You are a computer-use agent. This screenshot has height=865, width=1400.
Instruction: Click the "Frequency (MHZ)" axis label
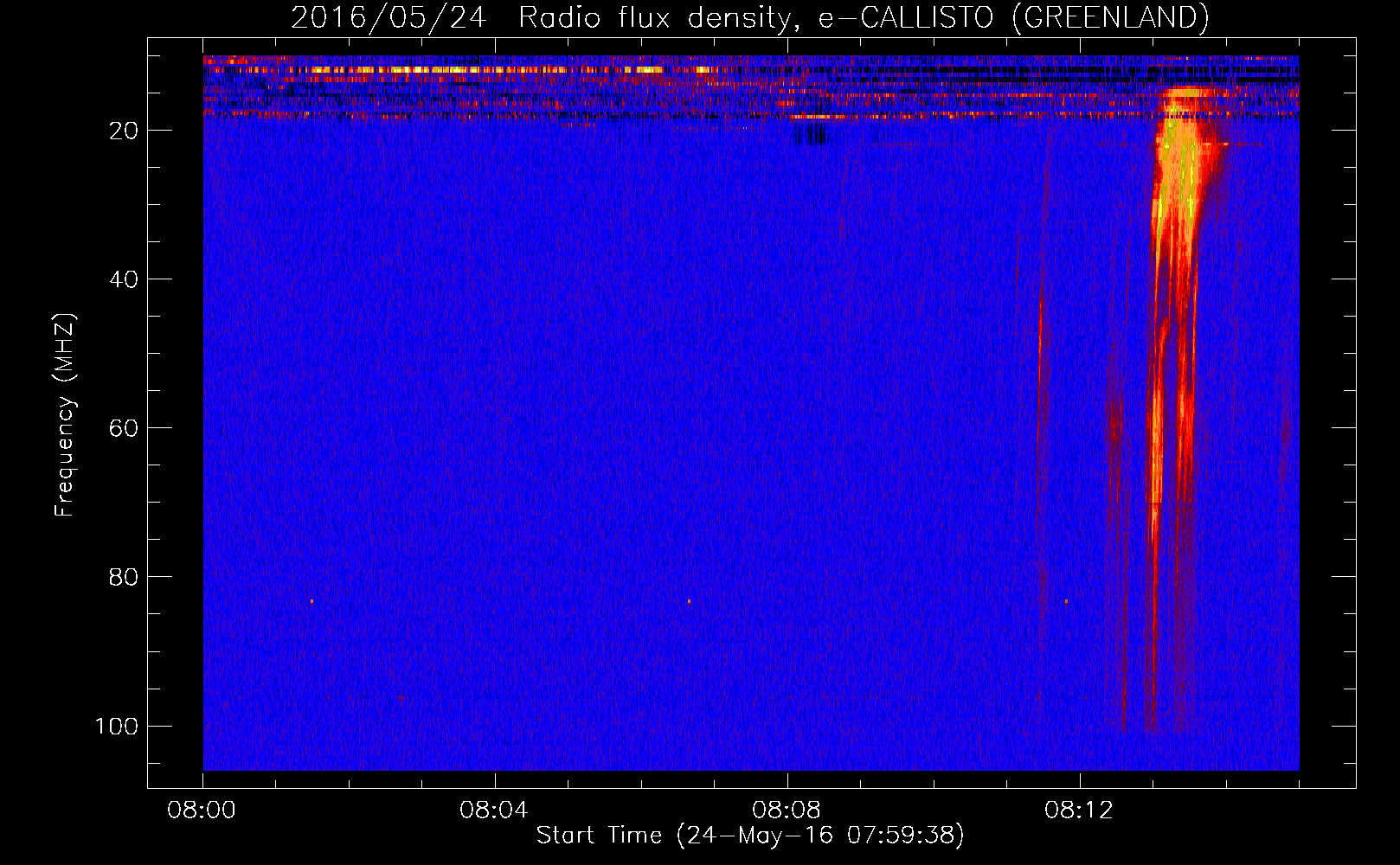coord(65,415)
